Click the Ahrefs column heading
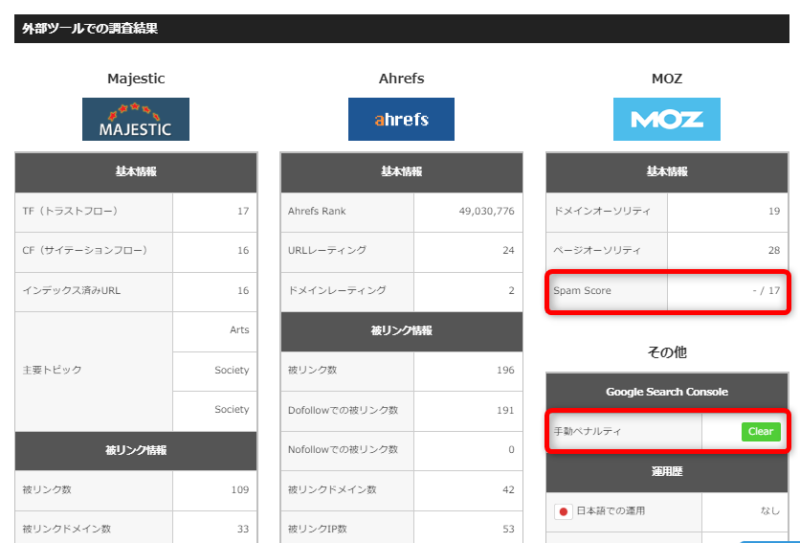Image resolution: width=800 pixels, height=543 pixels. 401,79
